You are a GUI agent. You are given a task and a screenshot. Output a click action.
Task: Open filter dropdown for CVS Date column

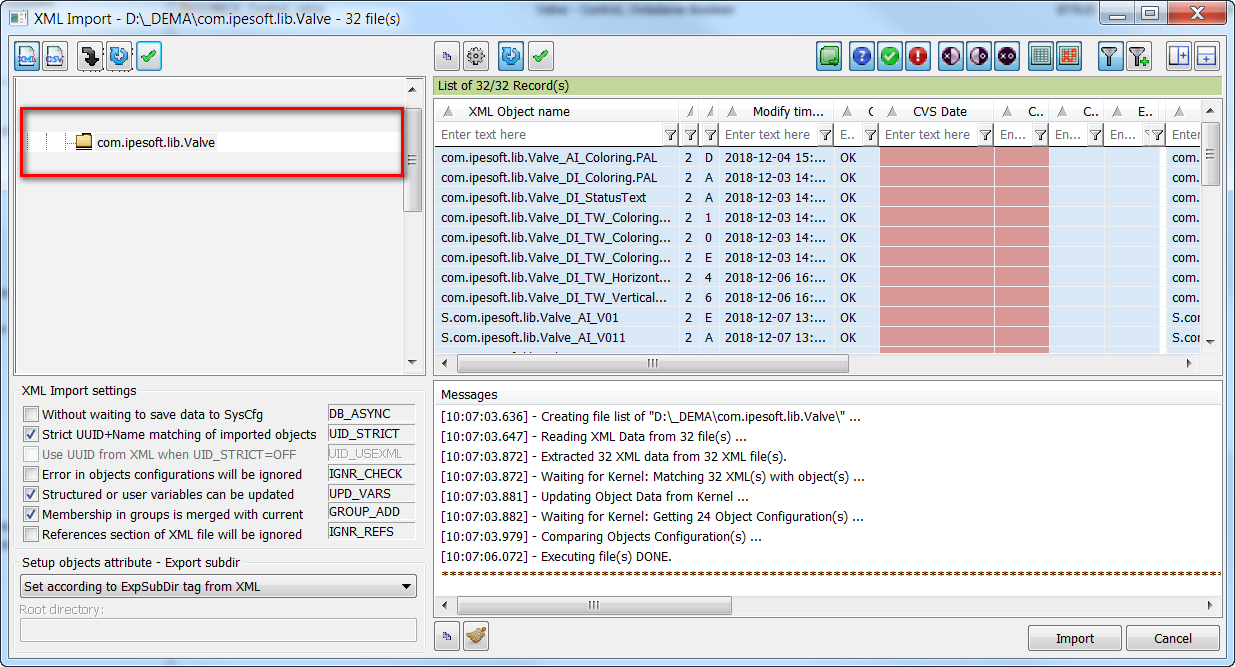click(x=985, y=135)
